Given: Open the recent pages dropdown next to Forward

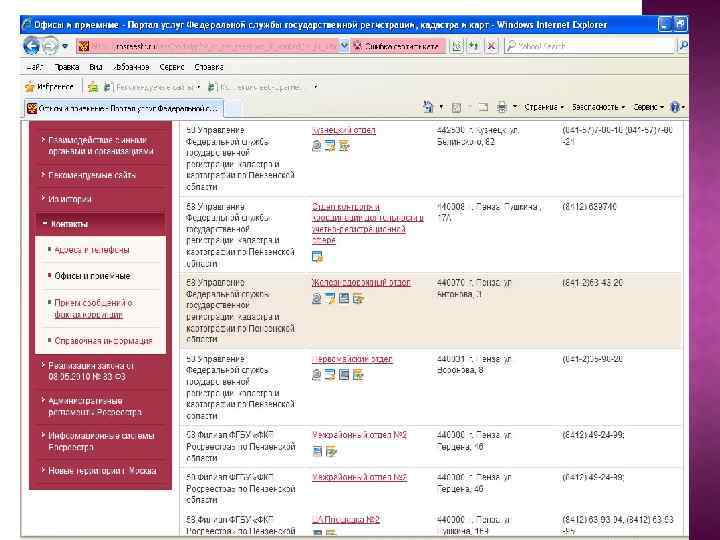Looking at the screenshot, I should point(65,46).
